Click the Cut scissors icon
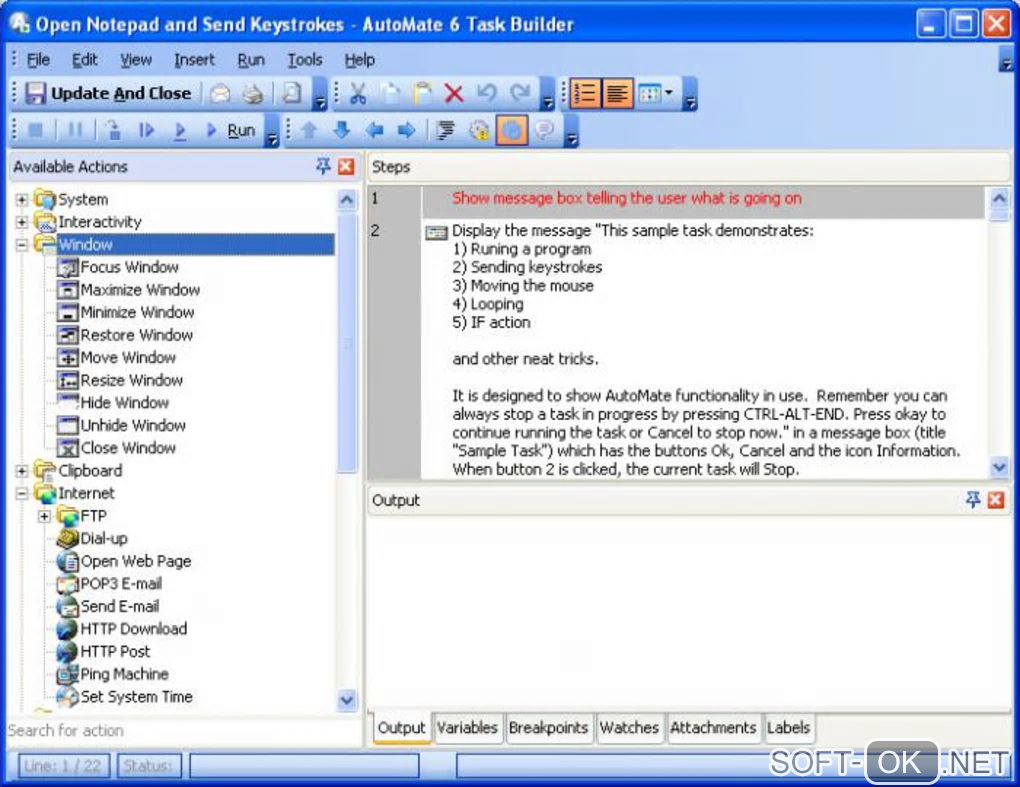Image resolution: width=1020 pixels, height=787 pixels. (x=357, y=94)
